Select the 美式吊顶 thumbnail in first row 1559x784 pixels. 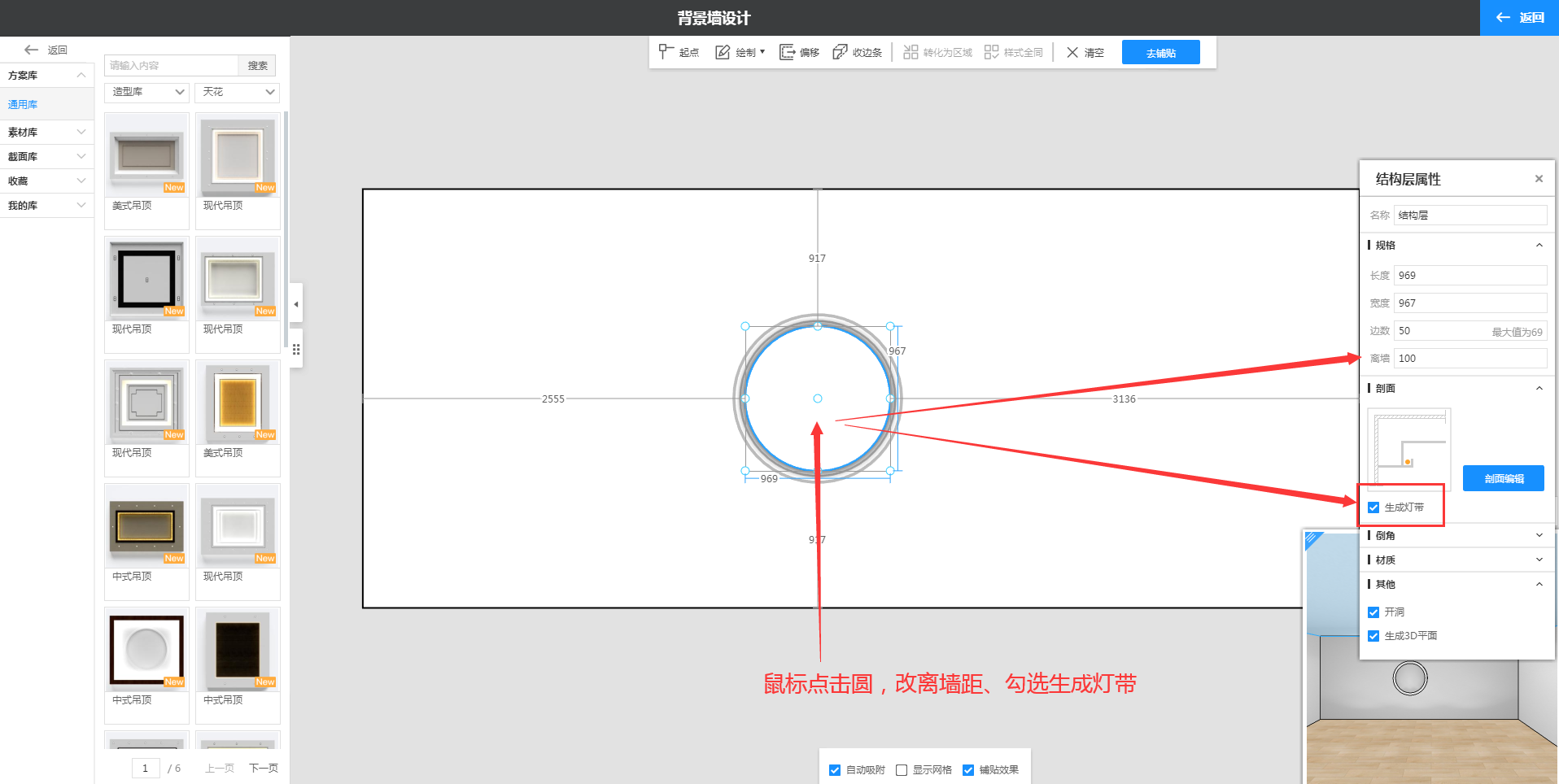146,155
